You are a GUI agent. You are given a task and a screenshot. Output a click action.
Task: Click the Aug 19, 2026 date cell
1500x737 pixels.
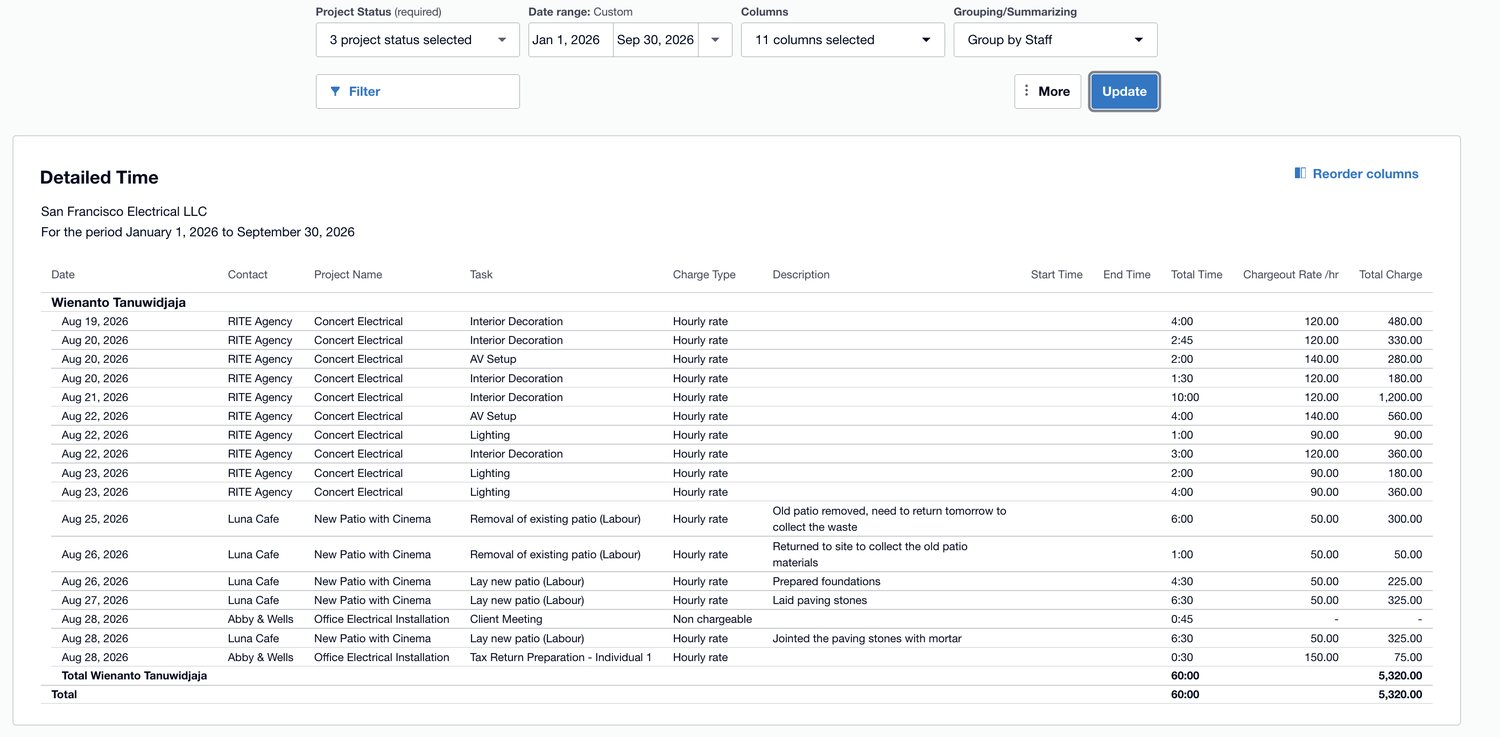point(95,321)
